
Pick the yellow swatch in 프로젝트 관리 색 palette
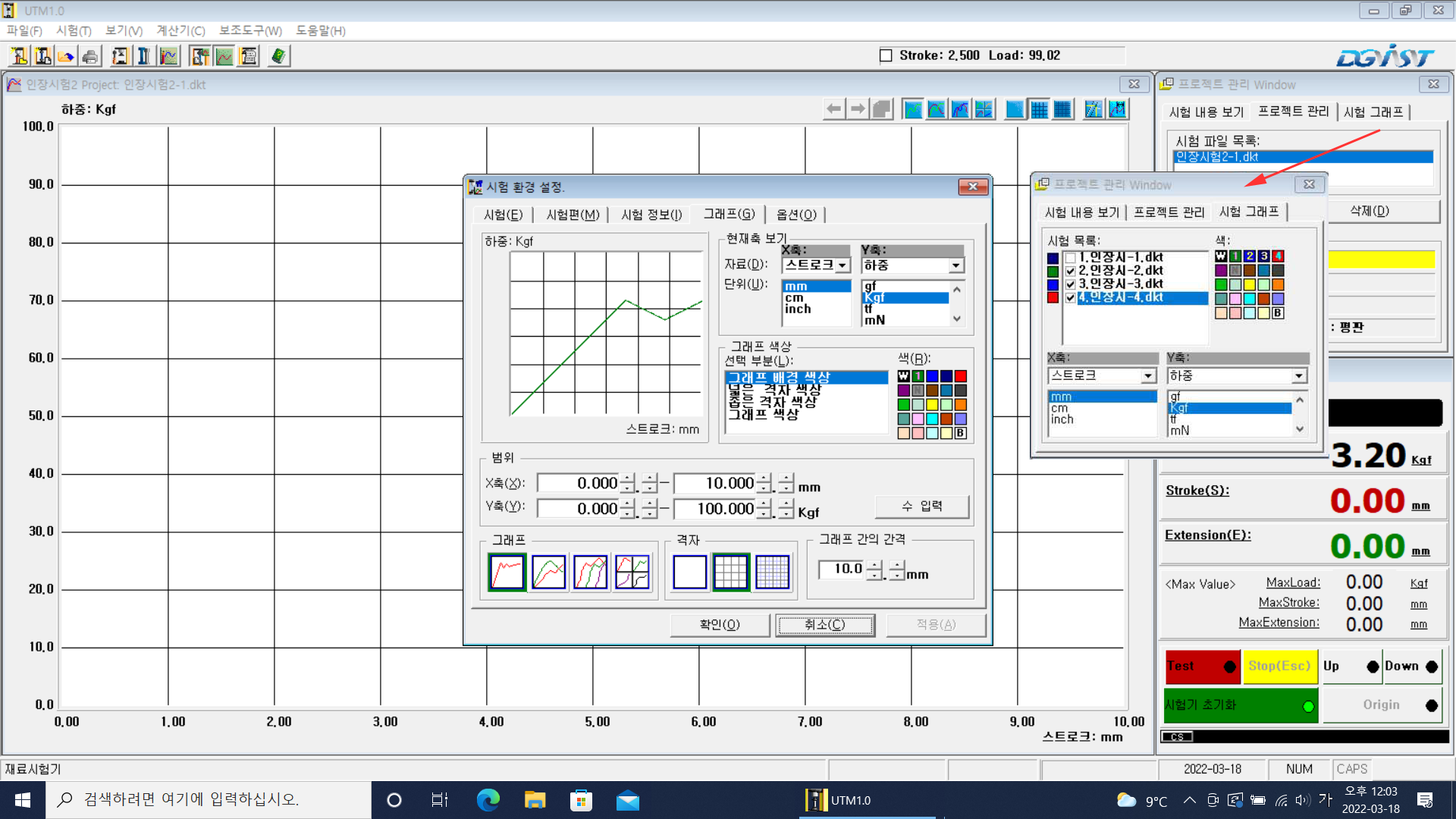click(x=1249, y=284)
